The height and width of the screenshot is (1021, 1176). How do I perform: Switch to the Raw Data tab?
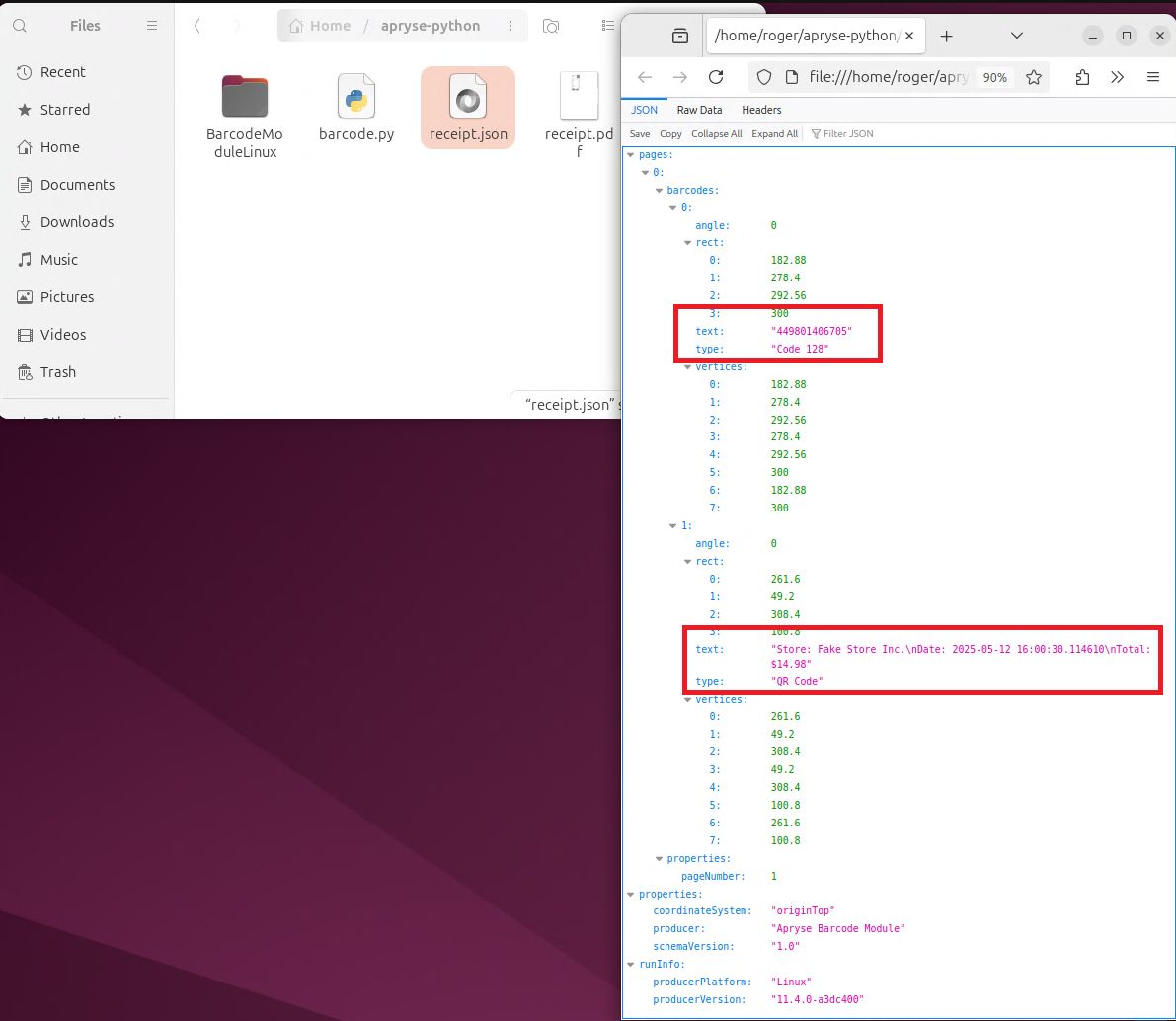point(699,110)
